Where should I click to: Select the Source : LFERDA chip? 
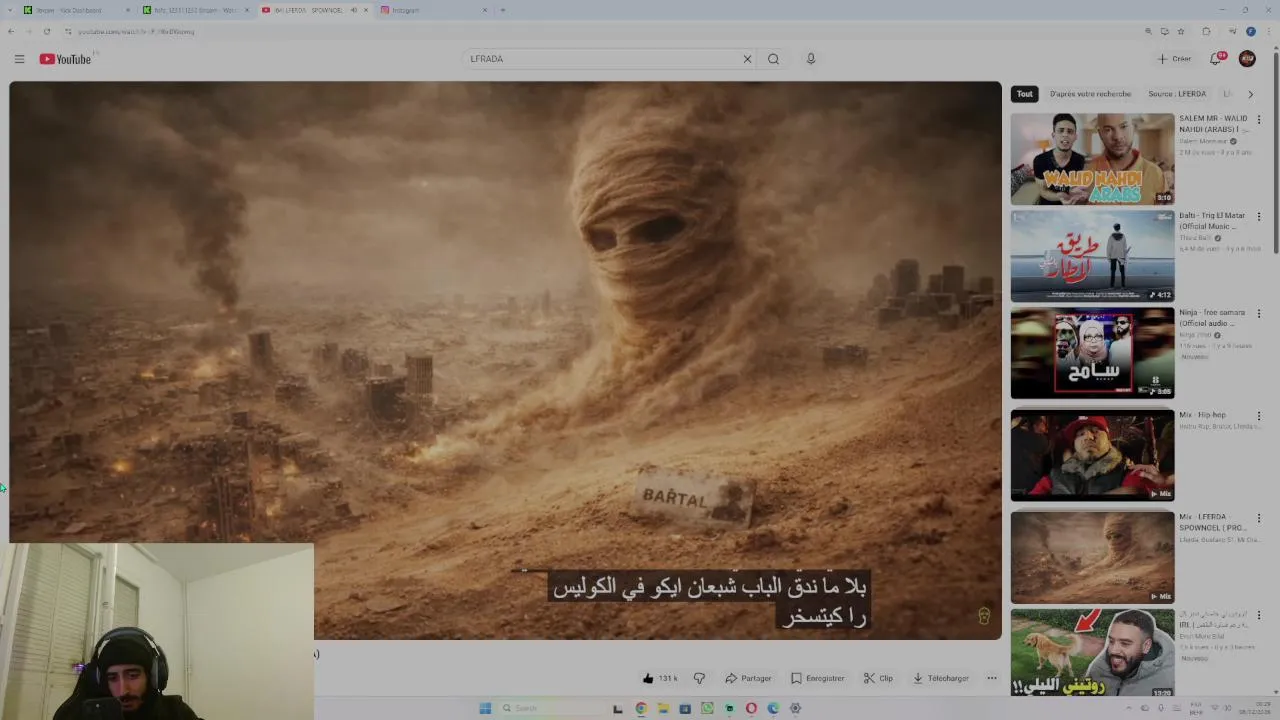click(x=1177, y=94)
